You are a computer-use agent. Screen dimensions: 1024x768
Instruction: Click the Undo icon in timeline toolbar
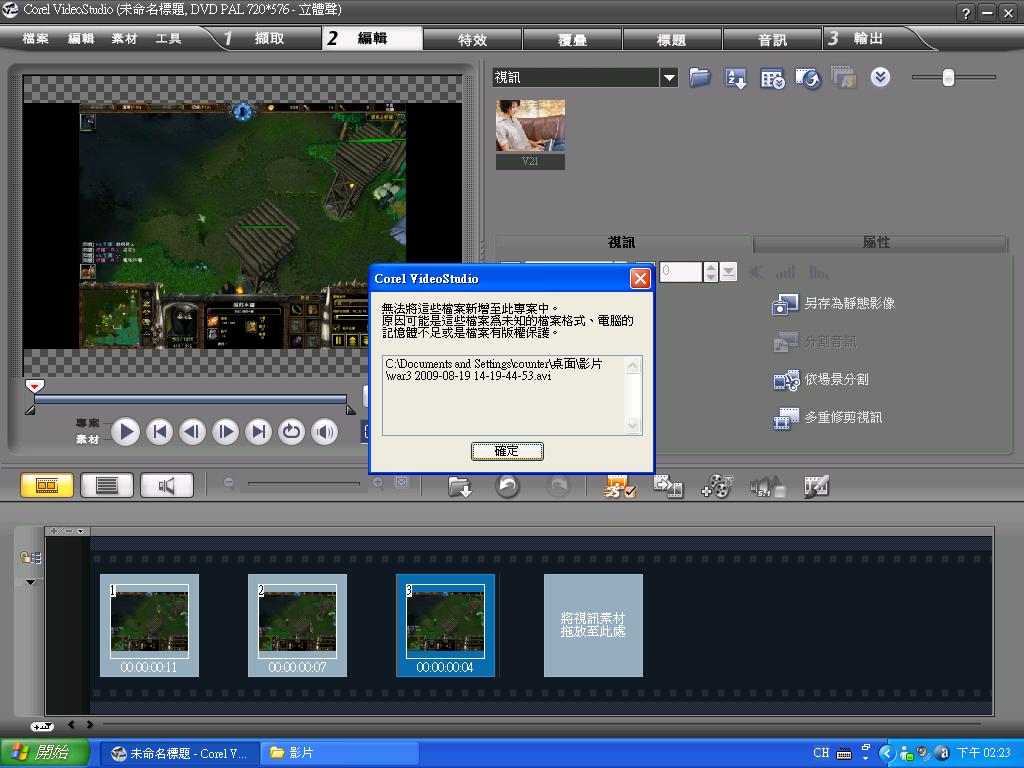[508, 486]
